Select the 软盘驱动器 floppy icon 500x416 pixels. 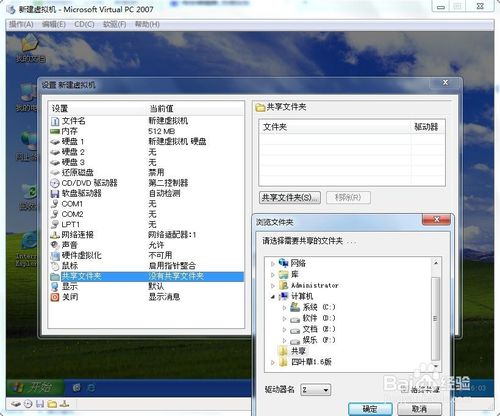pyautogui.click(x=55, y=194)
